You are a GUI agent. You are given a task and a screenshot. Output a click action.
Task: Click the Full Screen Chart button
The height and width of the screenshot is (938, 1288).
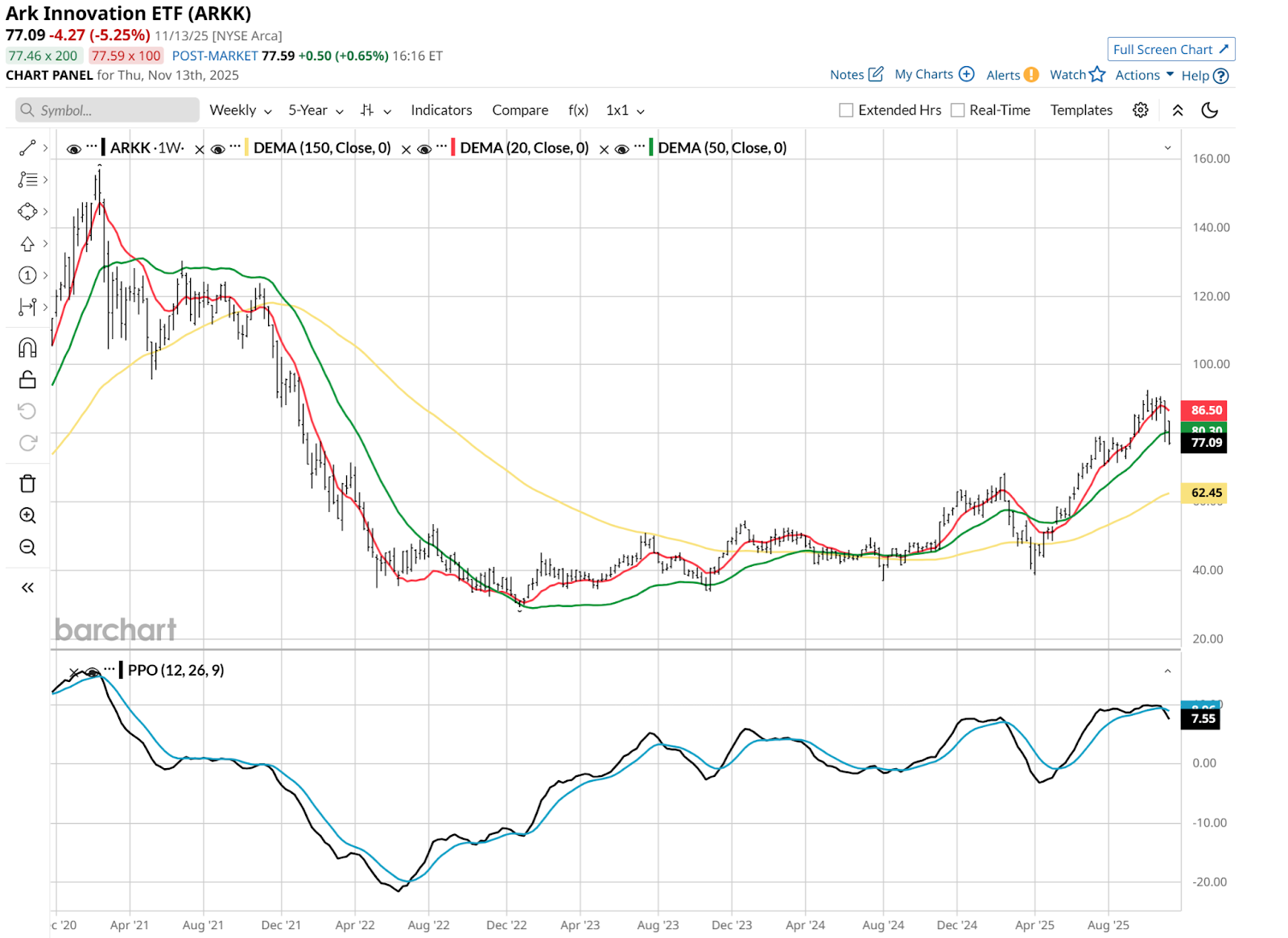[1171, 49]
